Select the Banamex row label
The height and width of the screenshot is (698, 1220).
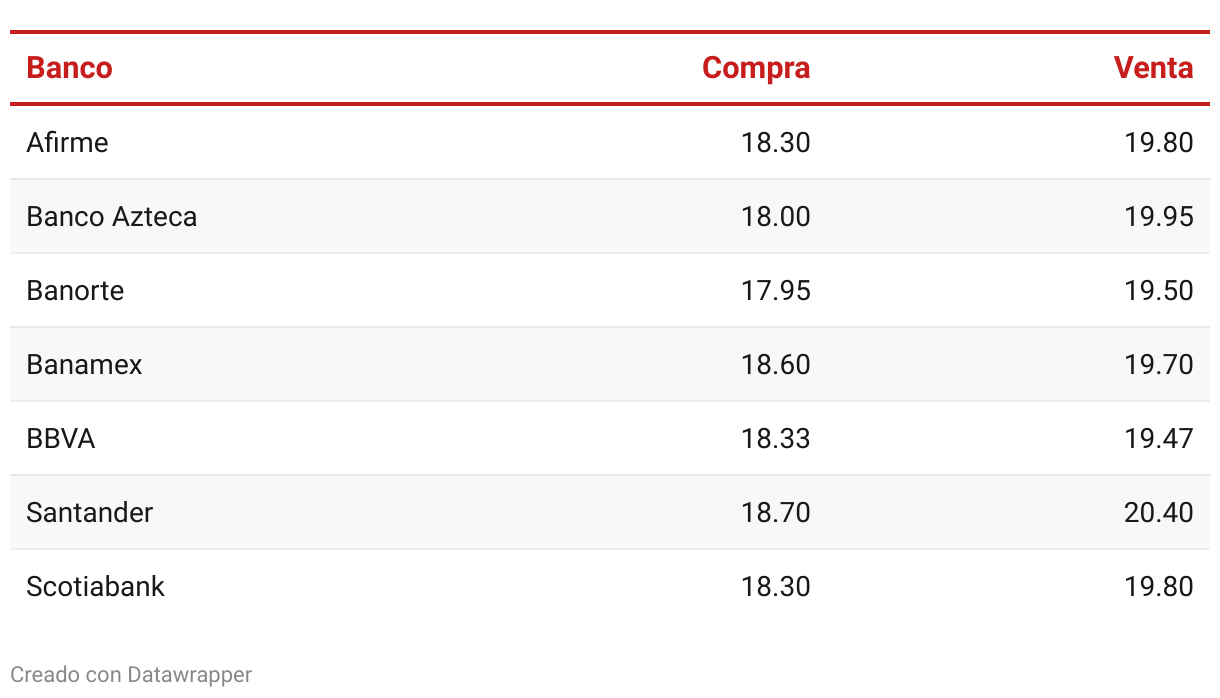click(84, 364)
